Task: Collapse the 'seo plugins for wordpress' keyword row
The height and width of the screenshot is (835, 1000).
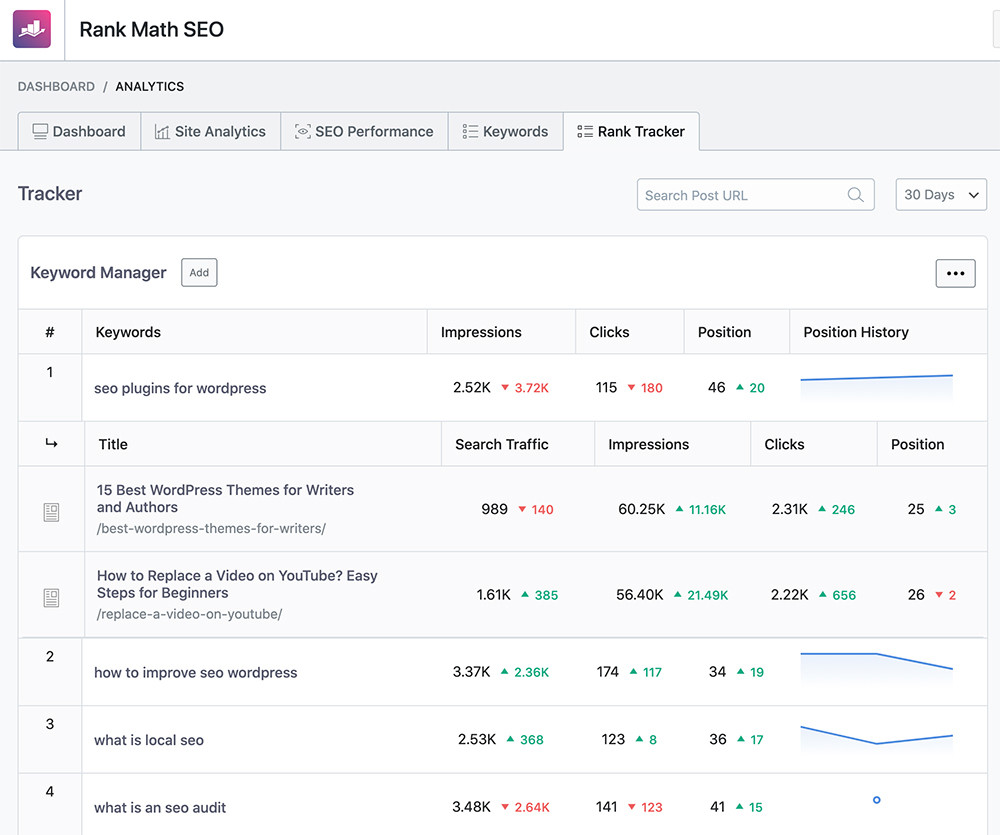Action: pos(180,388)
